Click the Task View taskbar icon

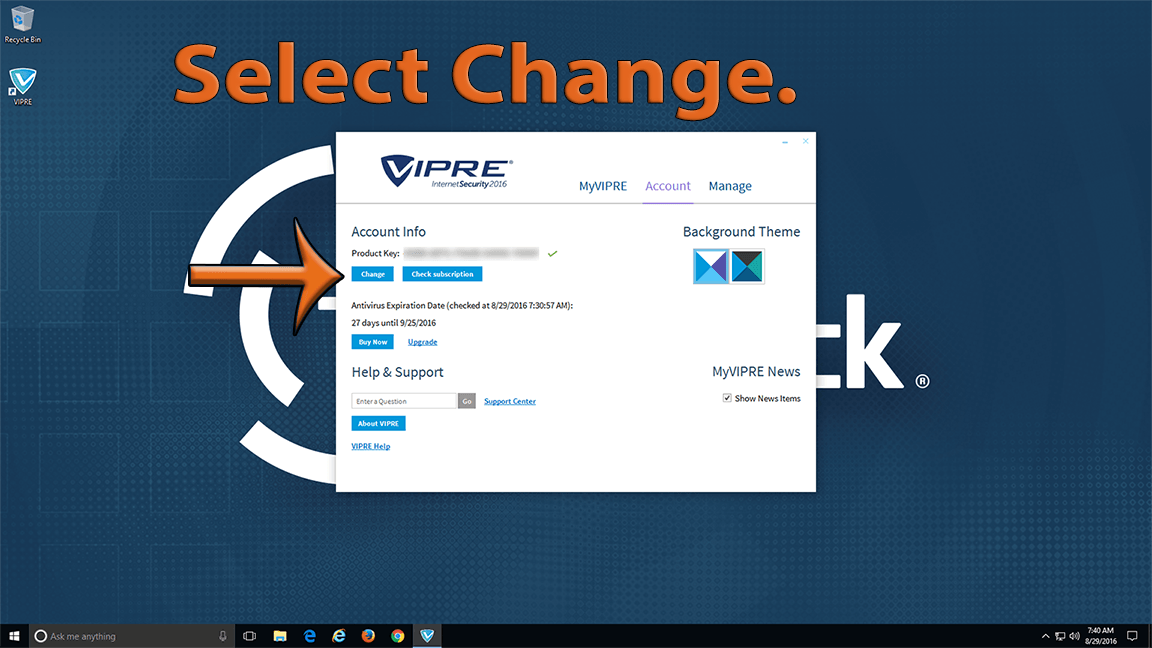coord(250,636)
